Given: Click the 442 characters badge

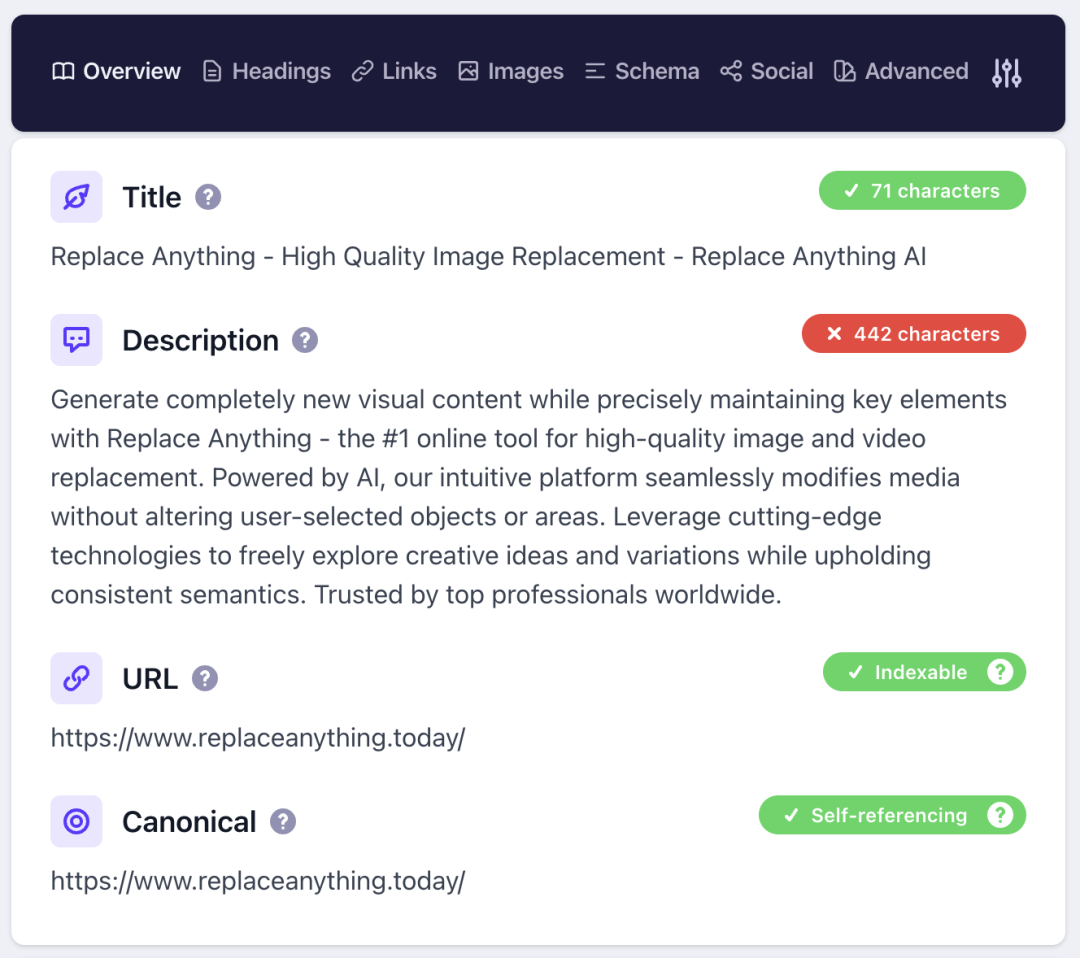Looking at the screenshot, I should pyautogui.click(x=914, y=334).
